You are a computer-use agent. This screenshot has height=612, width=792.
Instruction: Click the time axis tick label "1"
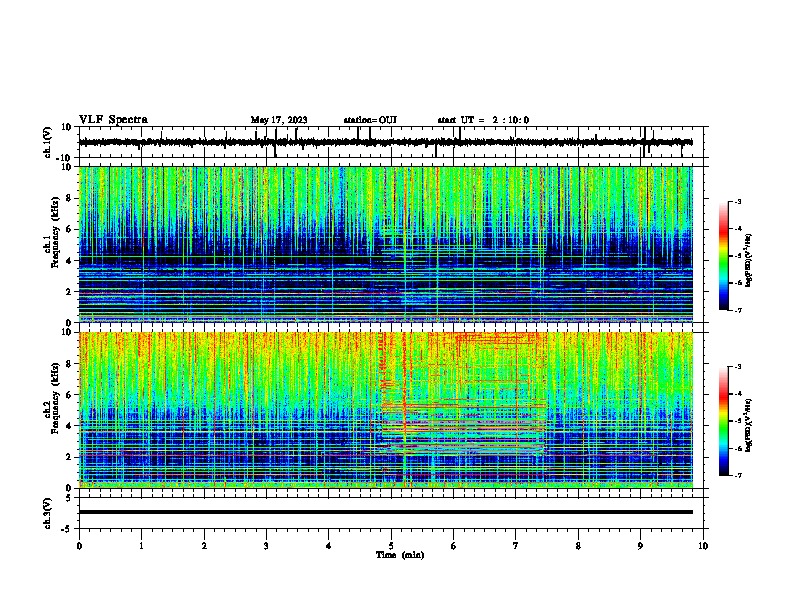click(x=141, y=546)
